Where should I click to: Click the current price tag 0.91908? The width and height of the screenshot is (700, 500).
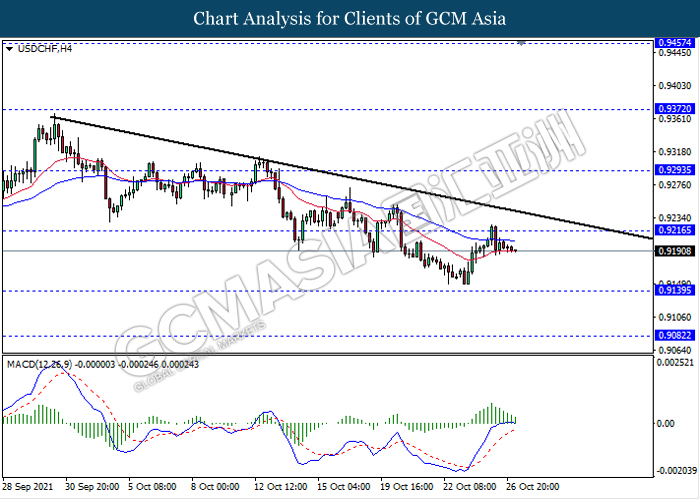pyautogui.click(x=675, y=251)
